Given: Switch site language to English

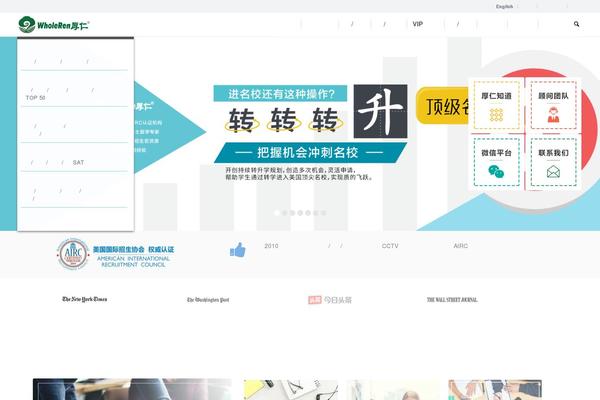Looking at the screenshot, I should (x=504, y=7).
